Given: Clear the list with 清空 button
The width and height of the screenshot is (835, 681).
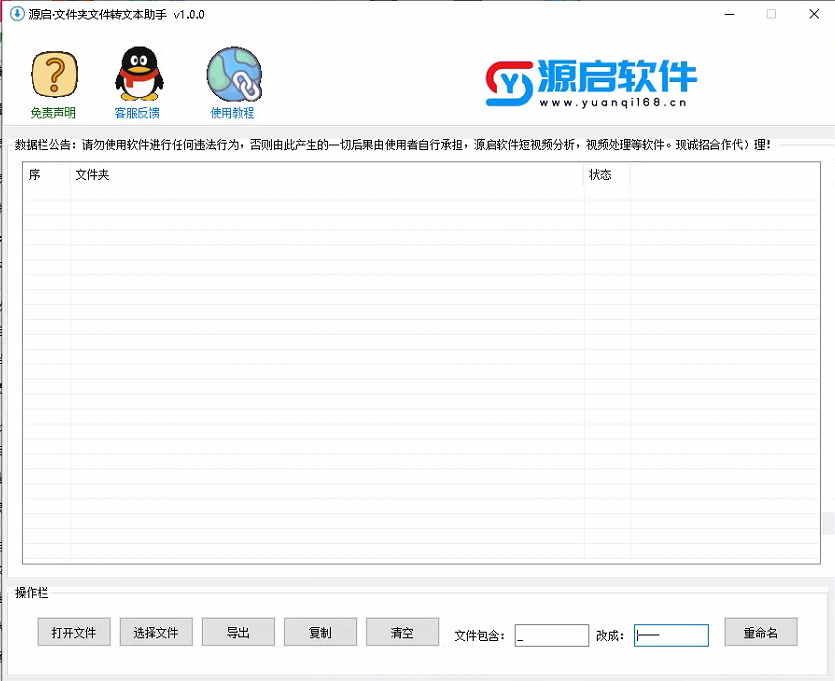Looking at the screenshot, I should [x=402, y=633].
